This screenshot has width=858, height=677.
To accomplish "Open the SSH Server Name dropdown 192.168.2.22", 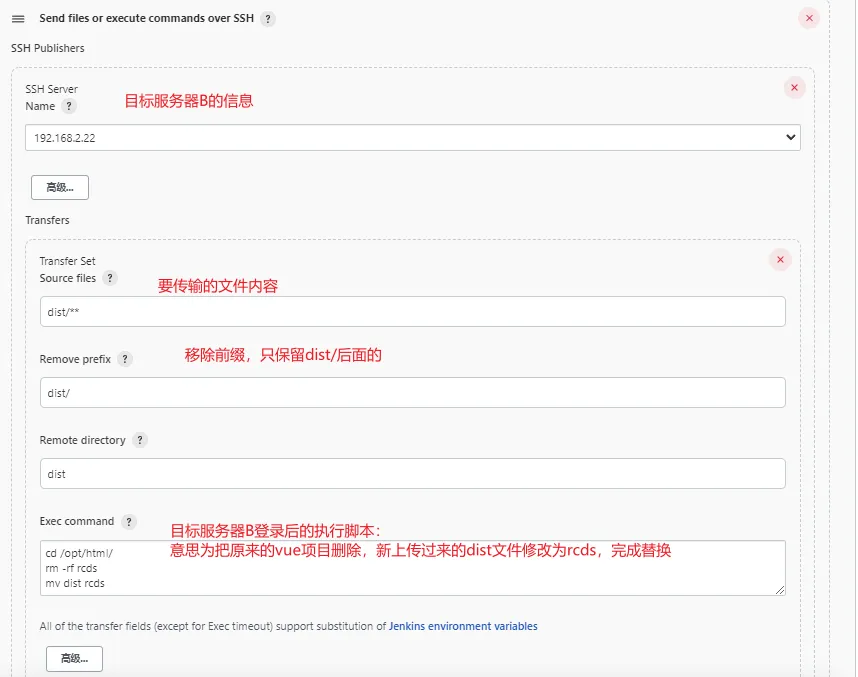I will tap(412, 137).
